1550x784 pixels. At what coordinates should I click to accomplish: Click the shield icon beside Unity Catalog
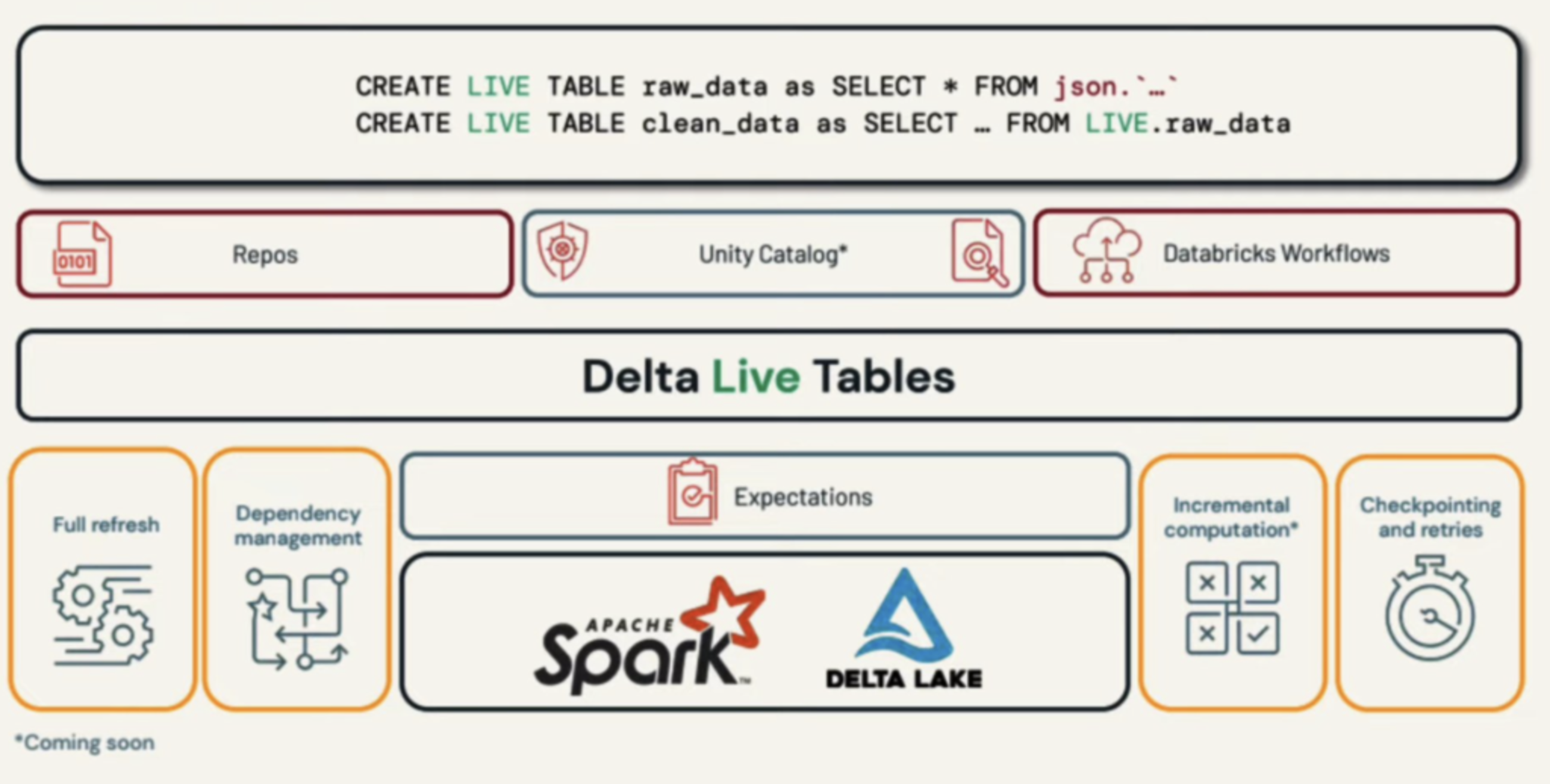(562, 250)
